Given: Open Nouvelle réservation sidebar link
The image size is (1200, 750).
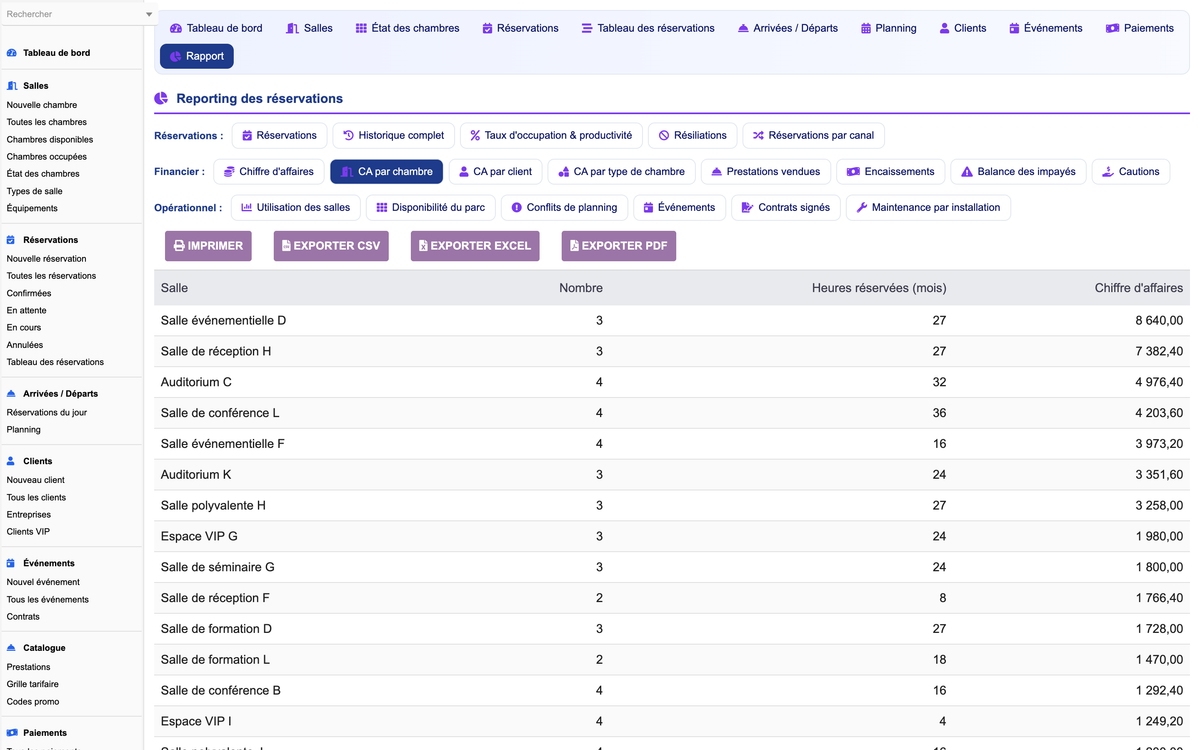Looking at the screenshot, I should (x=47, y=259).
